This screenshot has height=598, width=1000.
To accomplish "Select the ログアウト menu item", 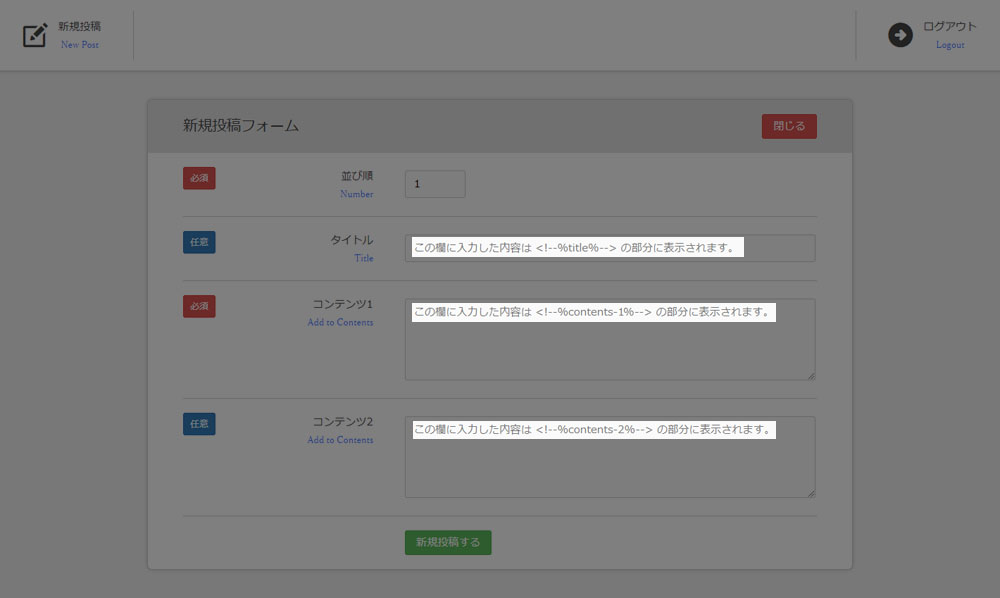I will (950, 26).
